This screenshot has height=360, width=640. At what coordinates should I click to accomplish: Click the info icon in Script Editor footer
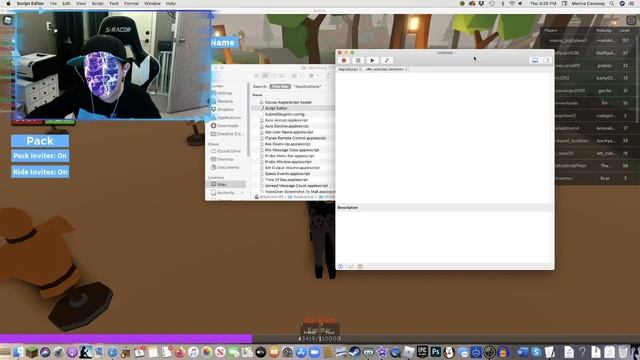[340, 267]
